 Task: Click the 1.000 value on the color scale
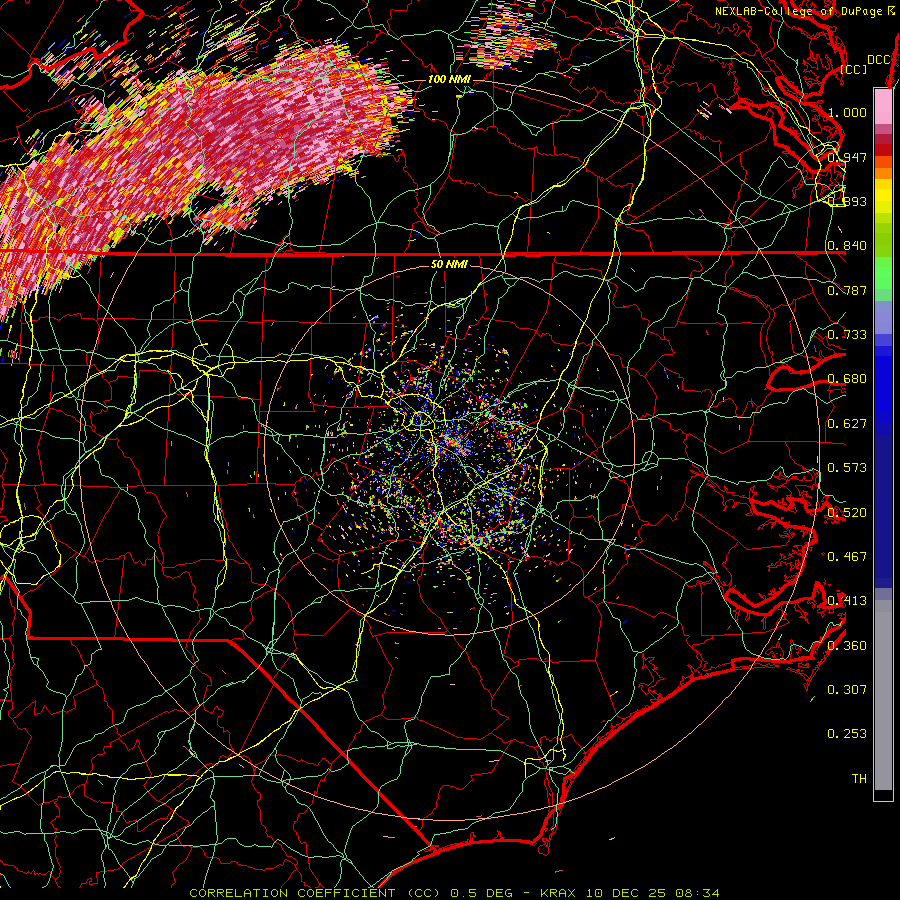click(847, 112)
